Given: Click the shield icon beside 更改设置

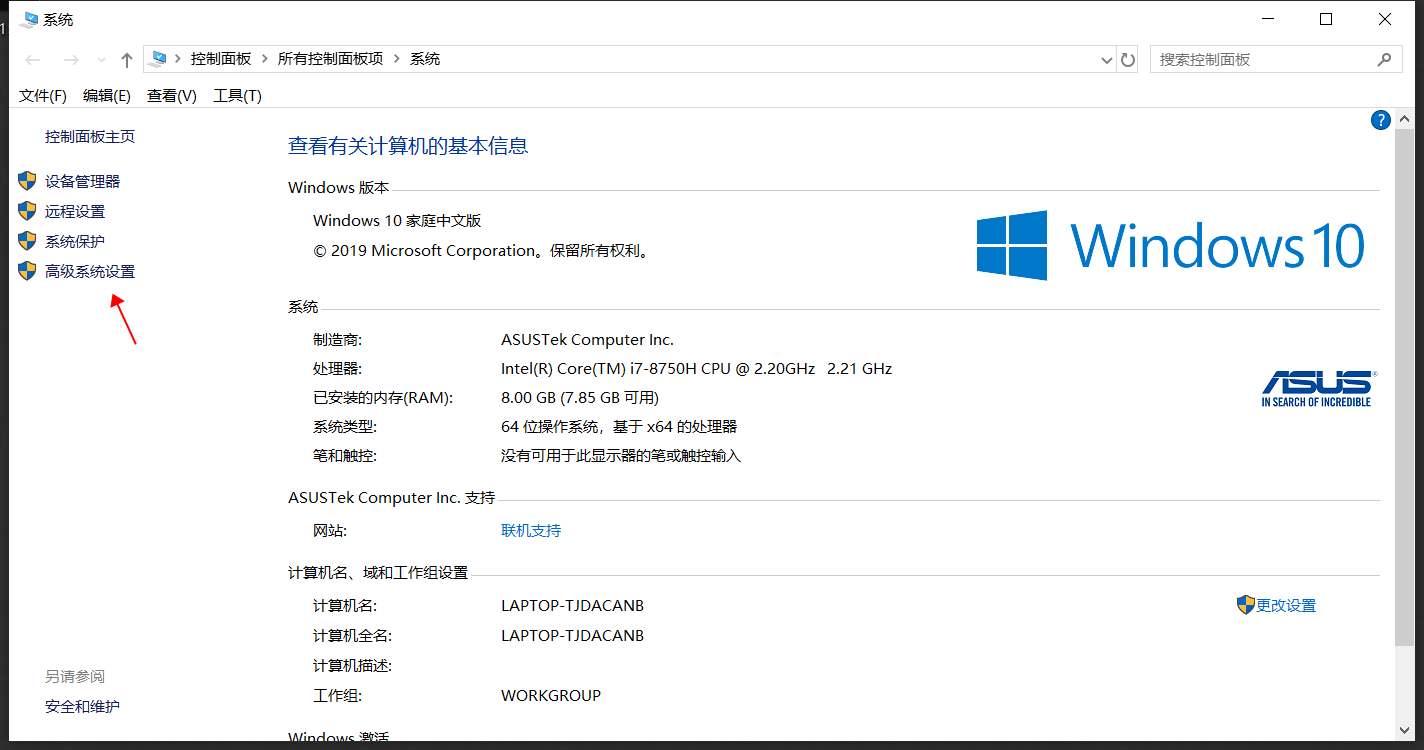Looking at the screenshot, I should click(1245, 604).
